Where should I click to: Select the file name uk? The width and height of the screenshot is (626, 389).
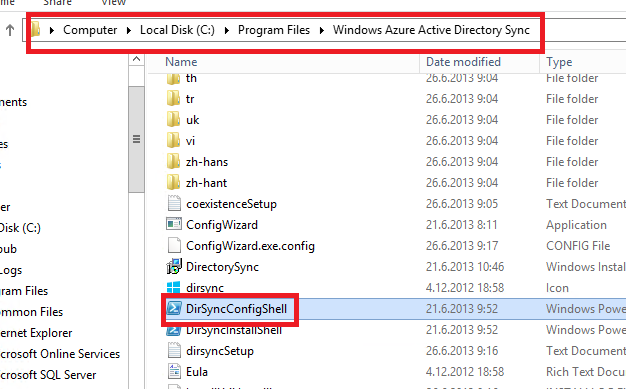pos(192,120)
